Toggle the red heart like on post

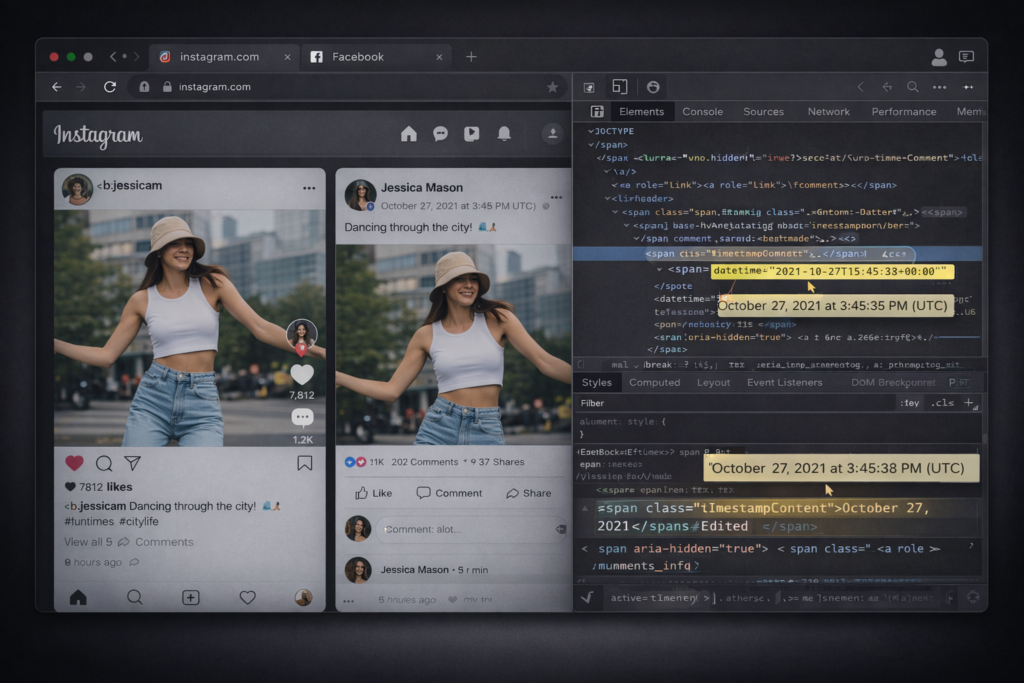tap(74, 463)
